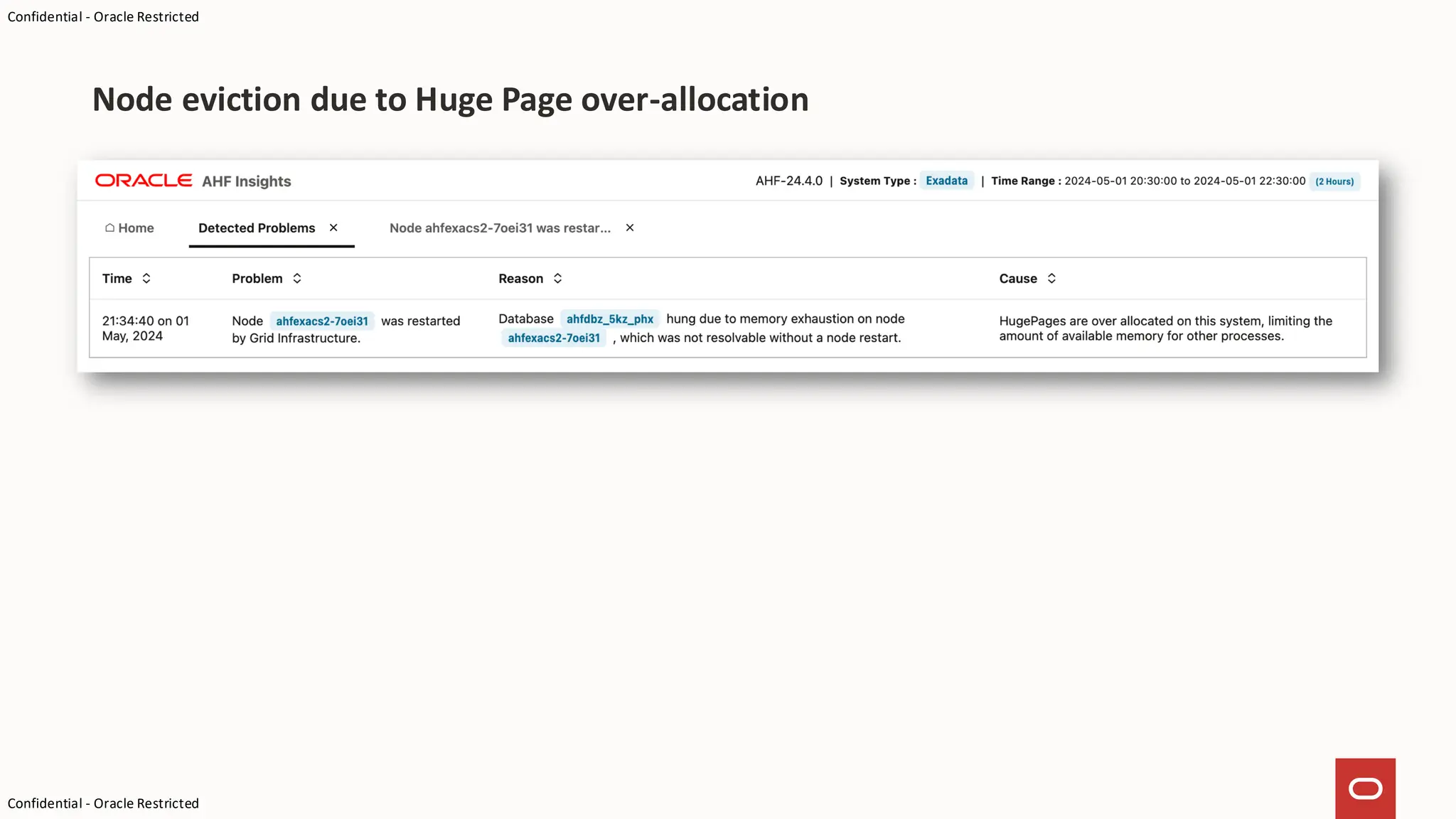Screen dimensions: 1456x819
Task: Click the (2 Hours) time range badge
Action: point(1334,181)
